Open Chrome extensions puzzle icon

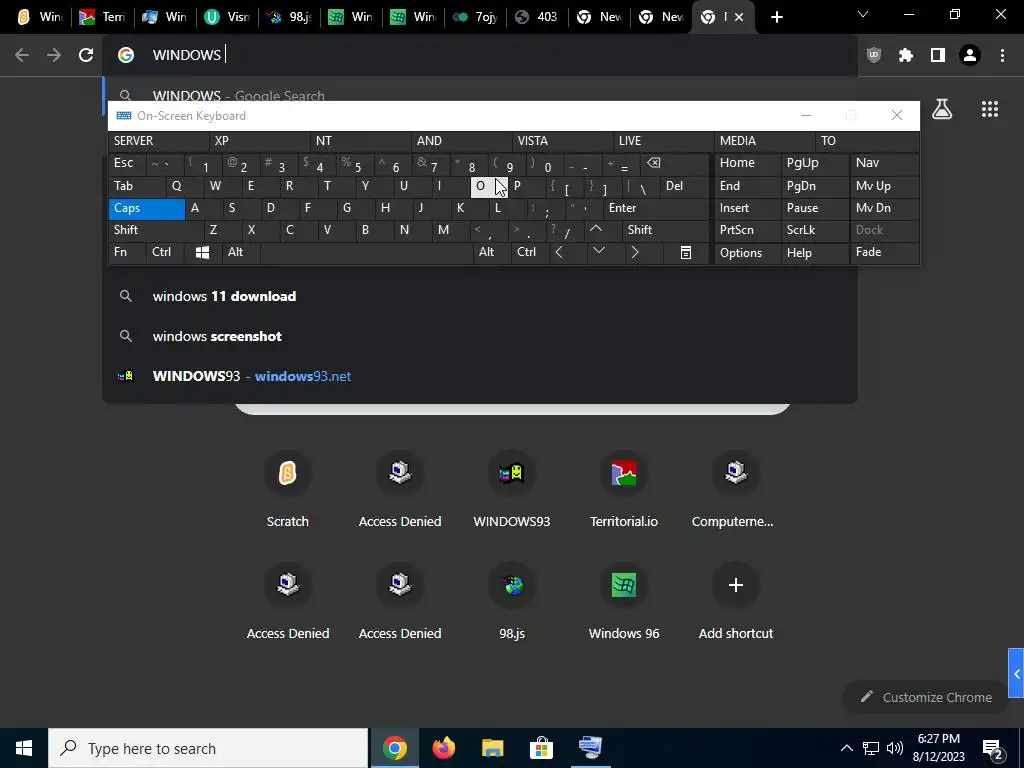click(x=905, y=55)
